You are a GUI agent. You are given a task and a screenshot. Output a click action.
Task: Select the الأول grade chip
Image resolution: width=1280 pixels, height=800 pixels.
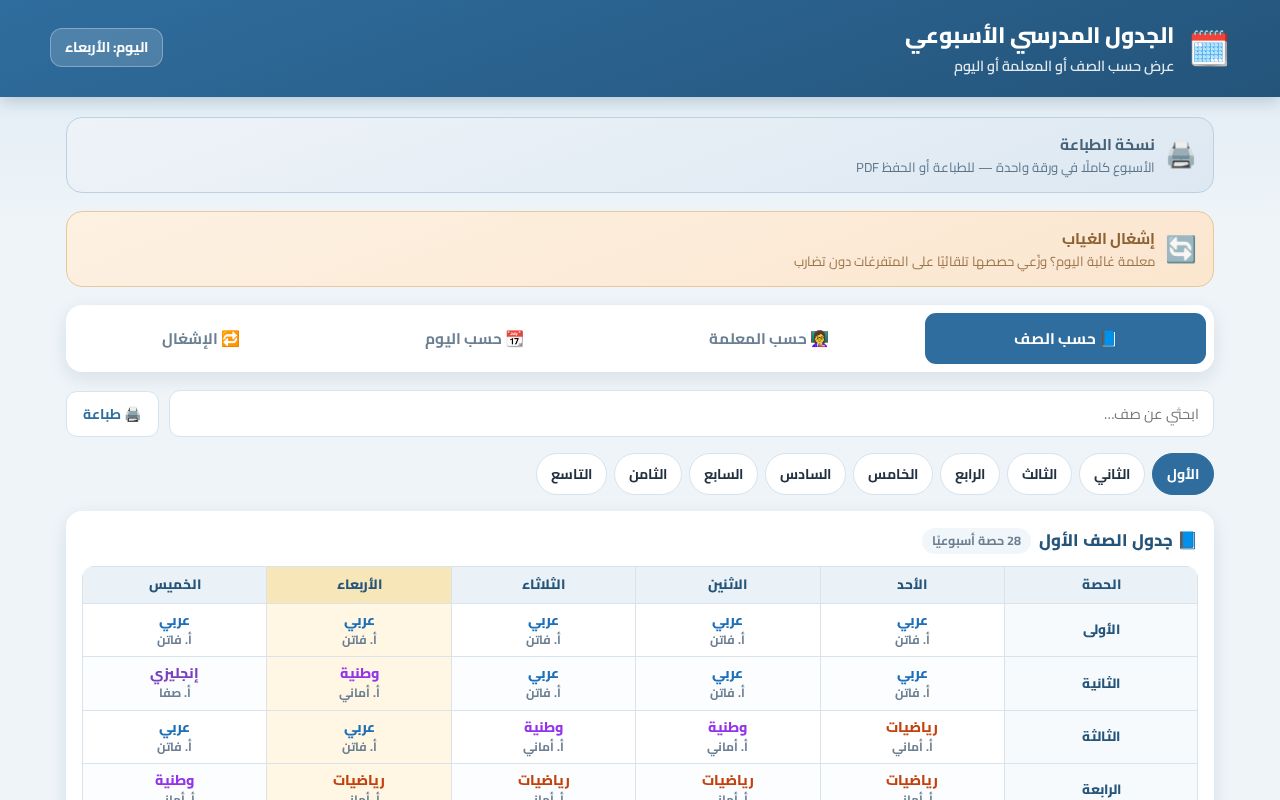pyautogui.click(x=1183, y=474)
